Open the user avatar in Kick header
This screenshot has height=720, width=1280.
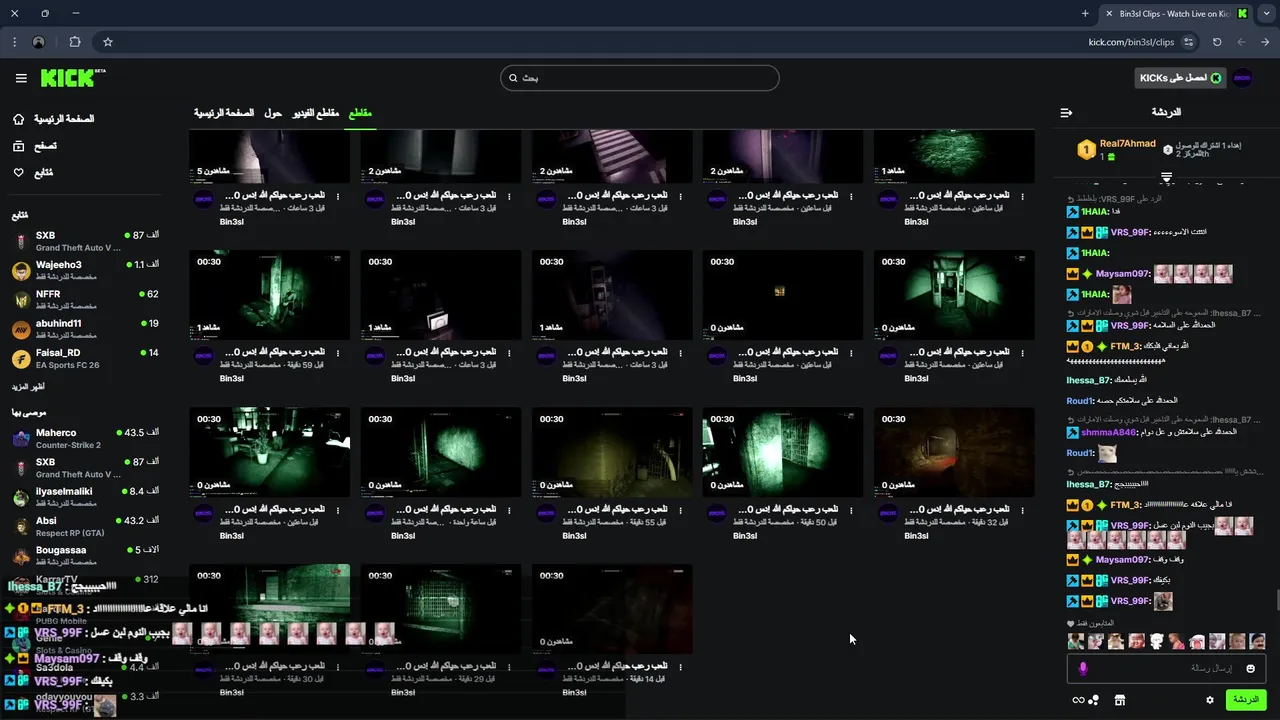point(1242,78)
